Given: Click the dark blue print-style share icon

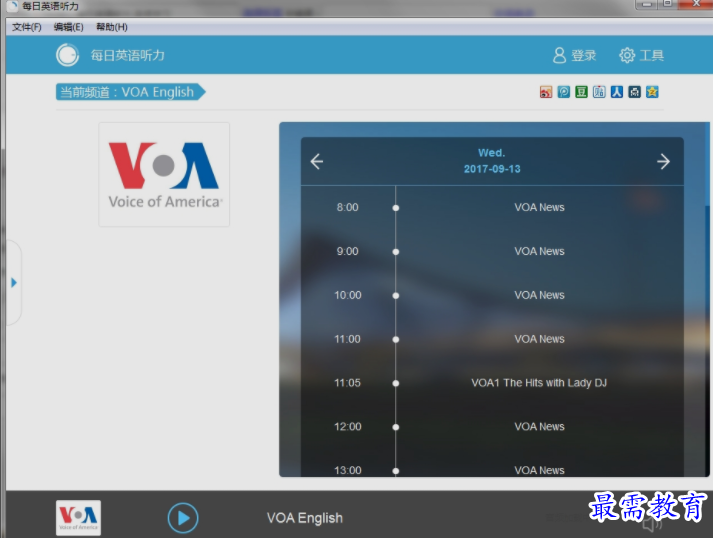Looking at the screenshot, I should coord(634,92).
